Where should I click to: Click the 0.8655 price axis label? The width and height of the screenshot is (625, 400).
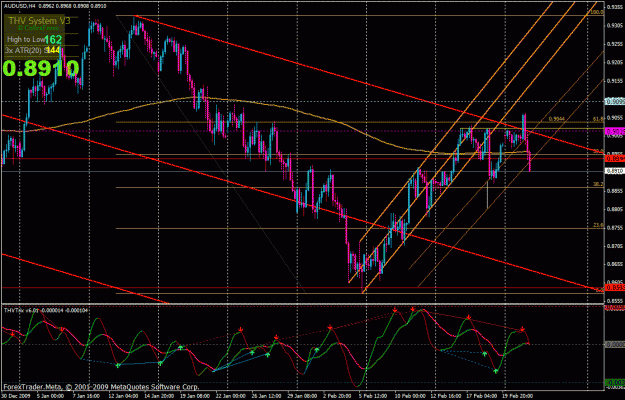point(615,264)
